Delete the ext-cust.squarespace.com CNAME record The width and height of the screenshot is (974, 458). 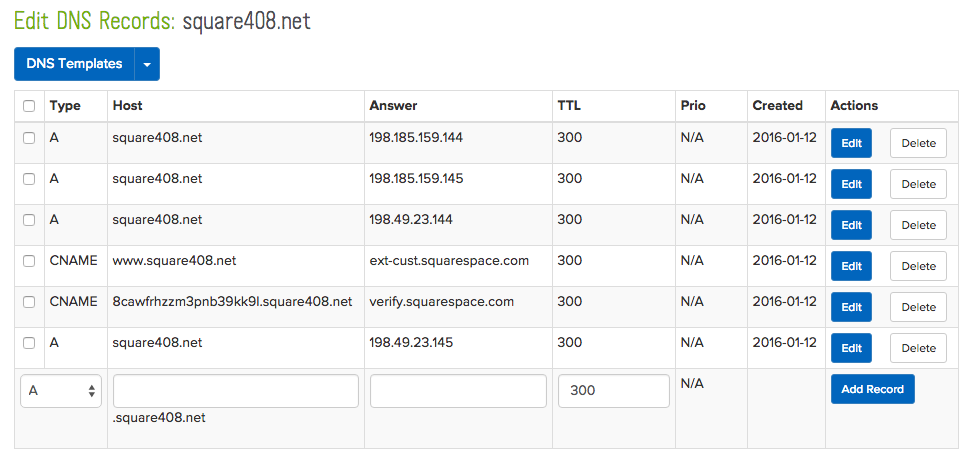point(918,266)
